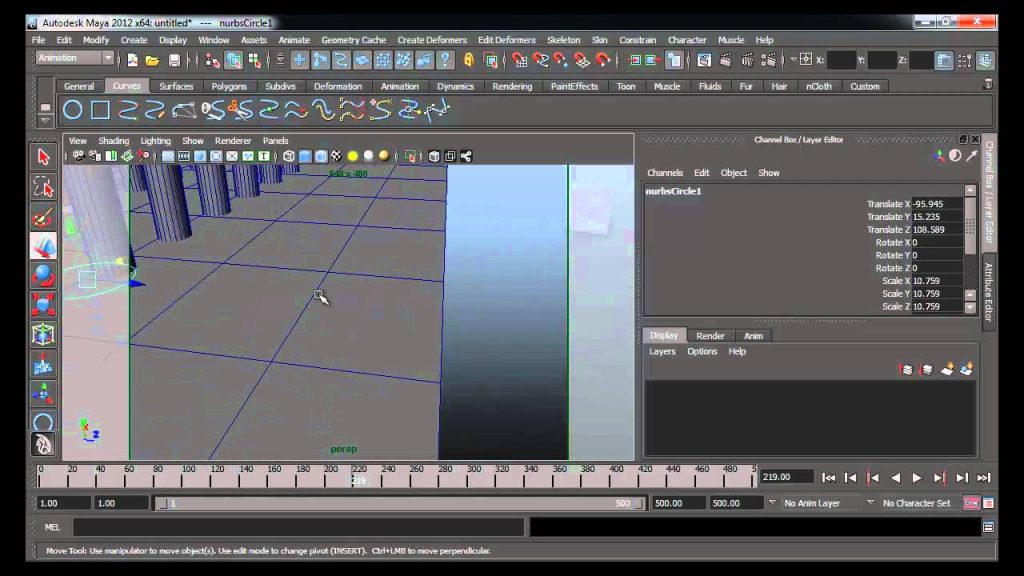Step back one key
This screenshot has width=1024, height=576.
point(872,478)
